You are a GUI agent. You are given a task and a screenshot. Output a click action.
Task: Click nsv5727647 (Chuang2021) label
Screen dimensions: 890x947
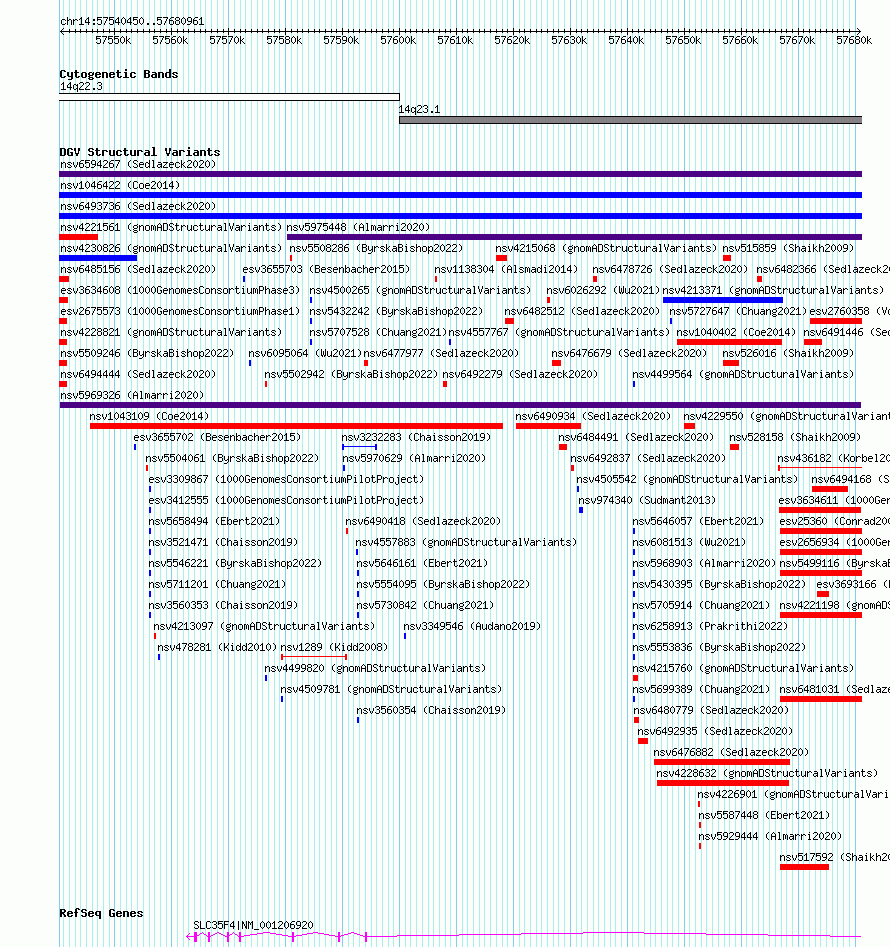click(x=738, y=312)
